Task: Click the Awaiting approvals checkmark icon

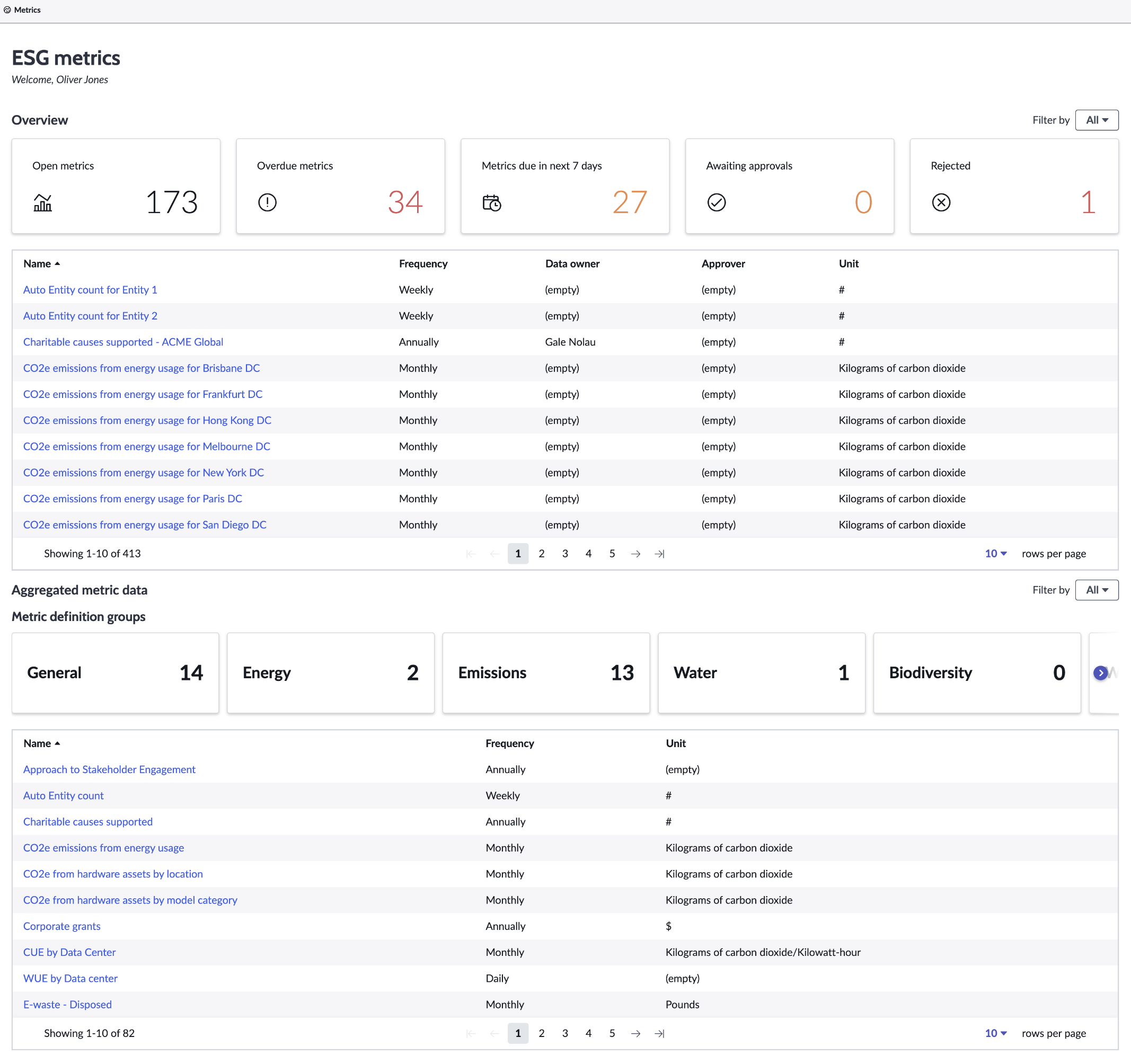Action: tap(717, 202)
